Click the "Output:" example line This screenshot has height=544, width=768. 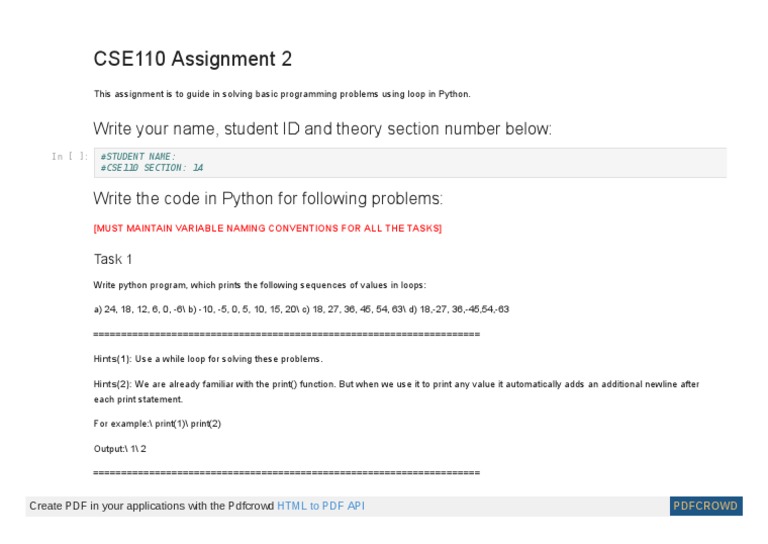[120, 449]
